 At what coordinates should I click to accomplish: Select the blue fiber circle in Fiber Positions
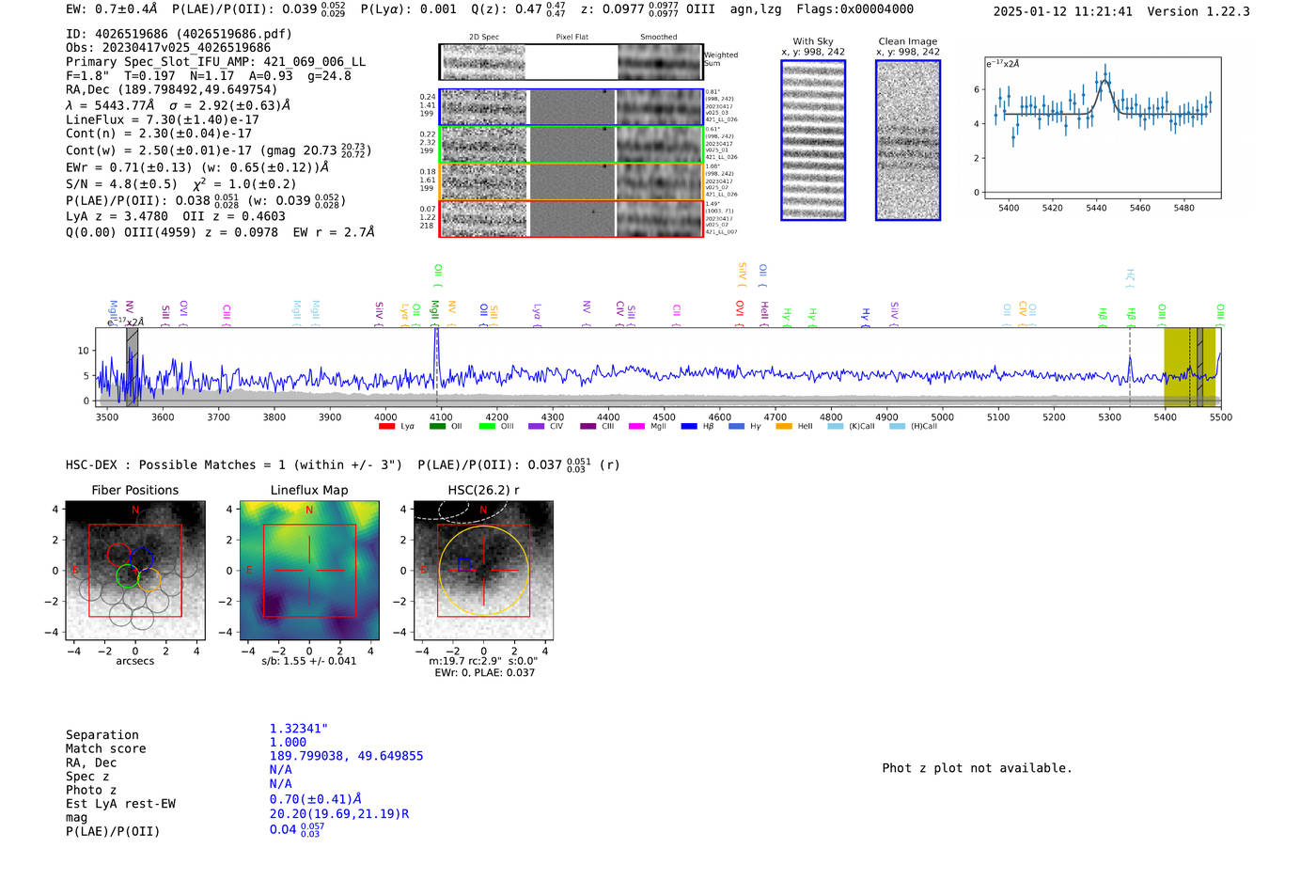point(142,558)
